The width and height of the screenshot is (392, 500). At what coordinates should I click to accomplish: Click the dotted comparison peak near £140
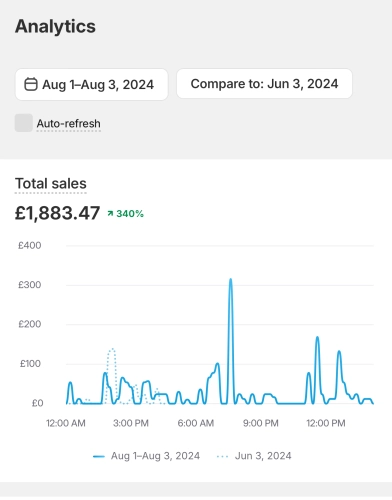112,349
